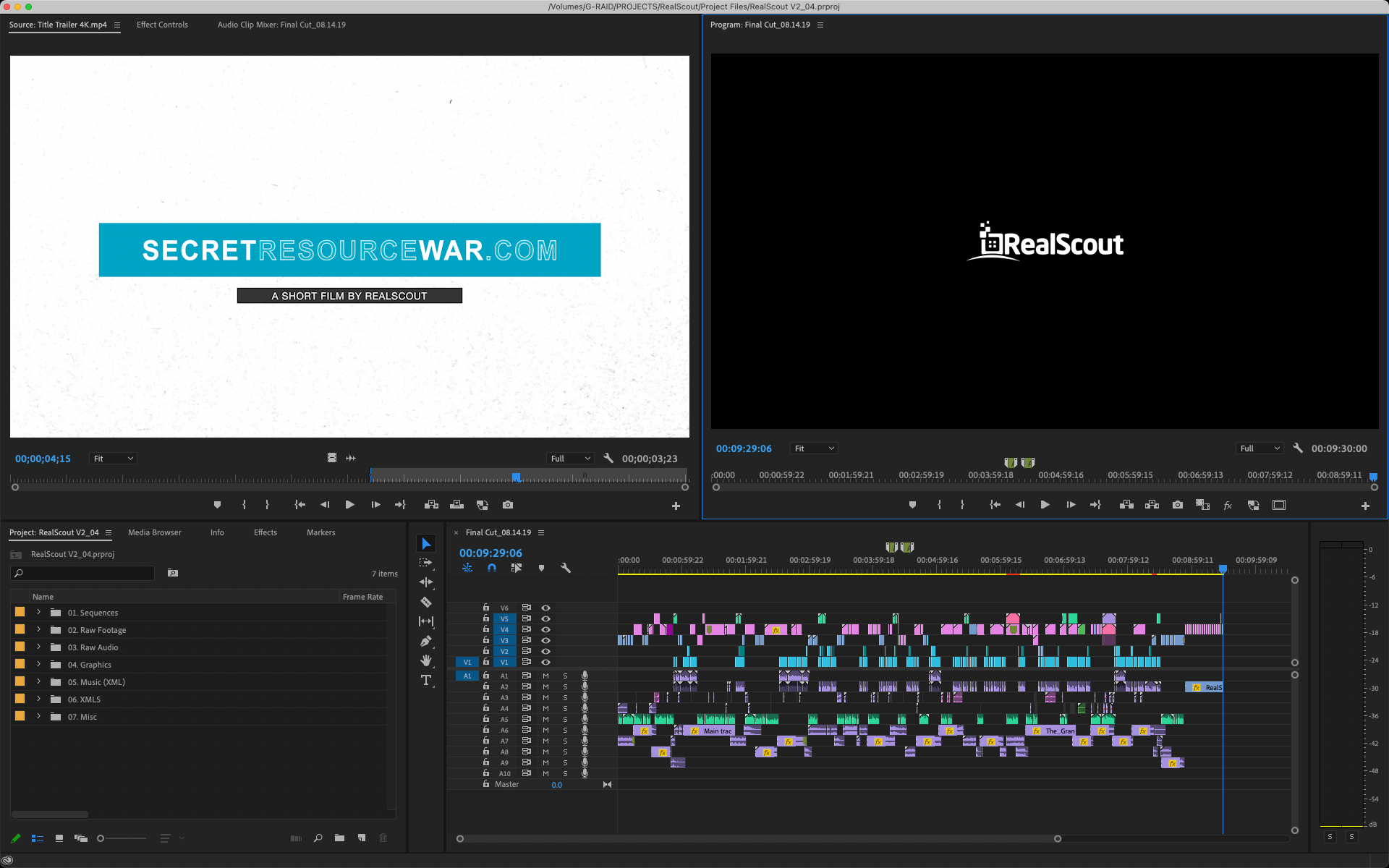The height and width of the screenshot is (868, 1389).
Task: Step forward one frame in Program monitor
Action: pyautogui.click(x=1071, y=505)
